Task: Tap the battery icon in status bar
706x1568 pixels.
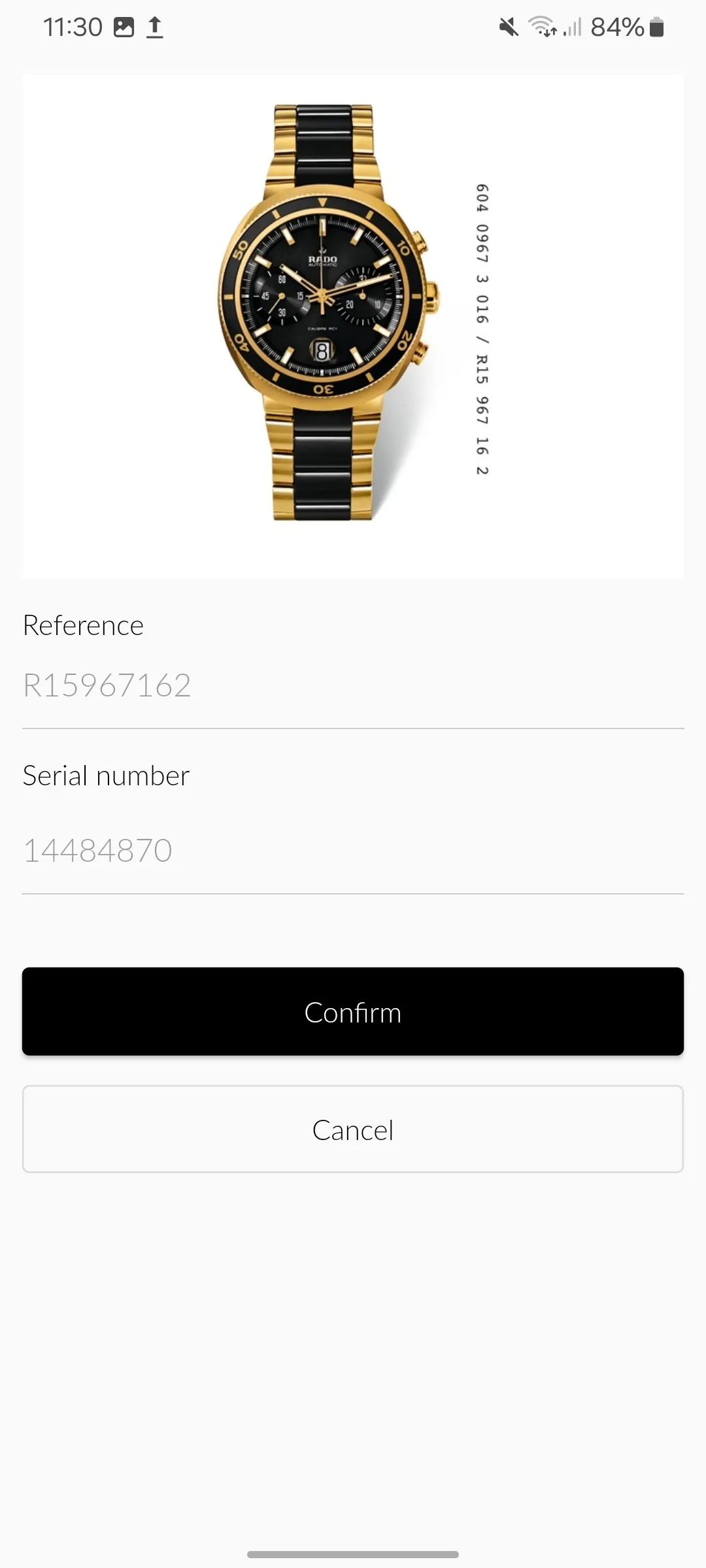Action: [657, 27]
